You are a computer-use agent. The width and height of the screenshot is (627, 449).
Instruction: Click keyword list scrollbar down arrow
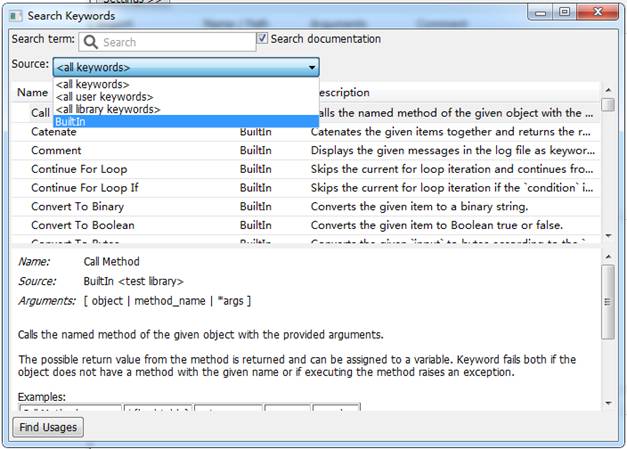point(608,236)
